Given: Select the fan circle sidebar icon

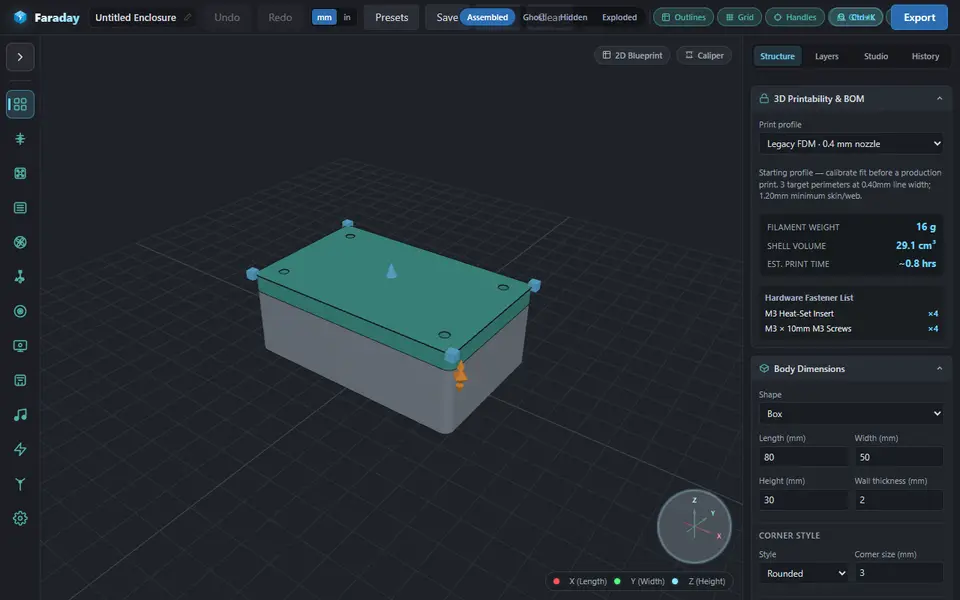Looking at the screenshot, I should [x=20, y=242].
